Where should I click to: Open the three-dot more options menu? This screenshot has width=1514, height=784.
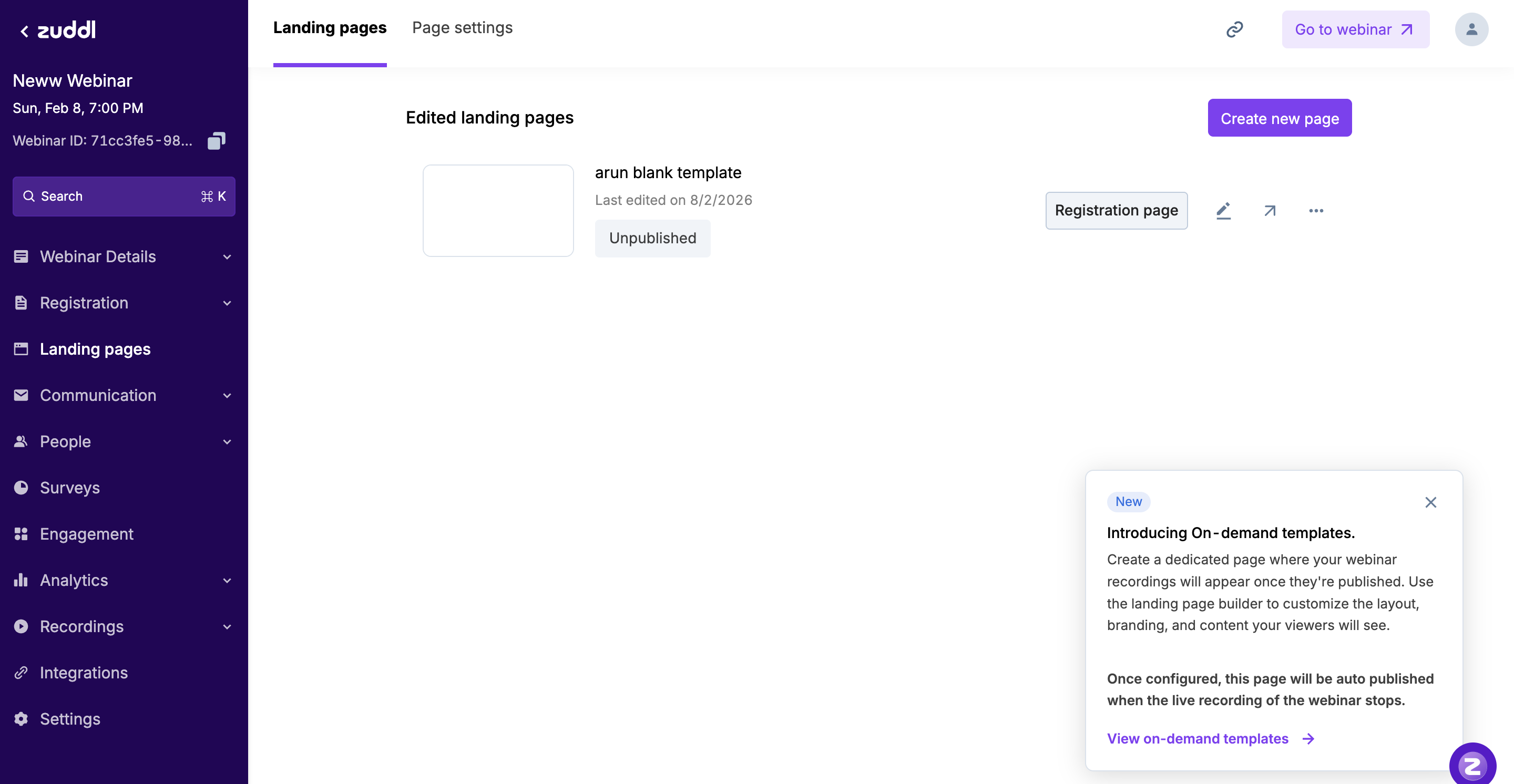(x=1316, y=211)
